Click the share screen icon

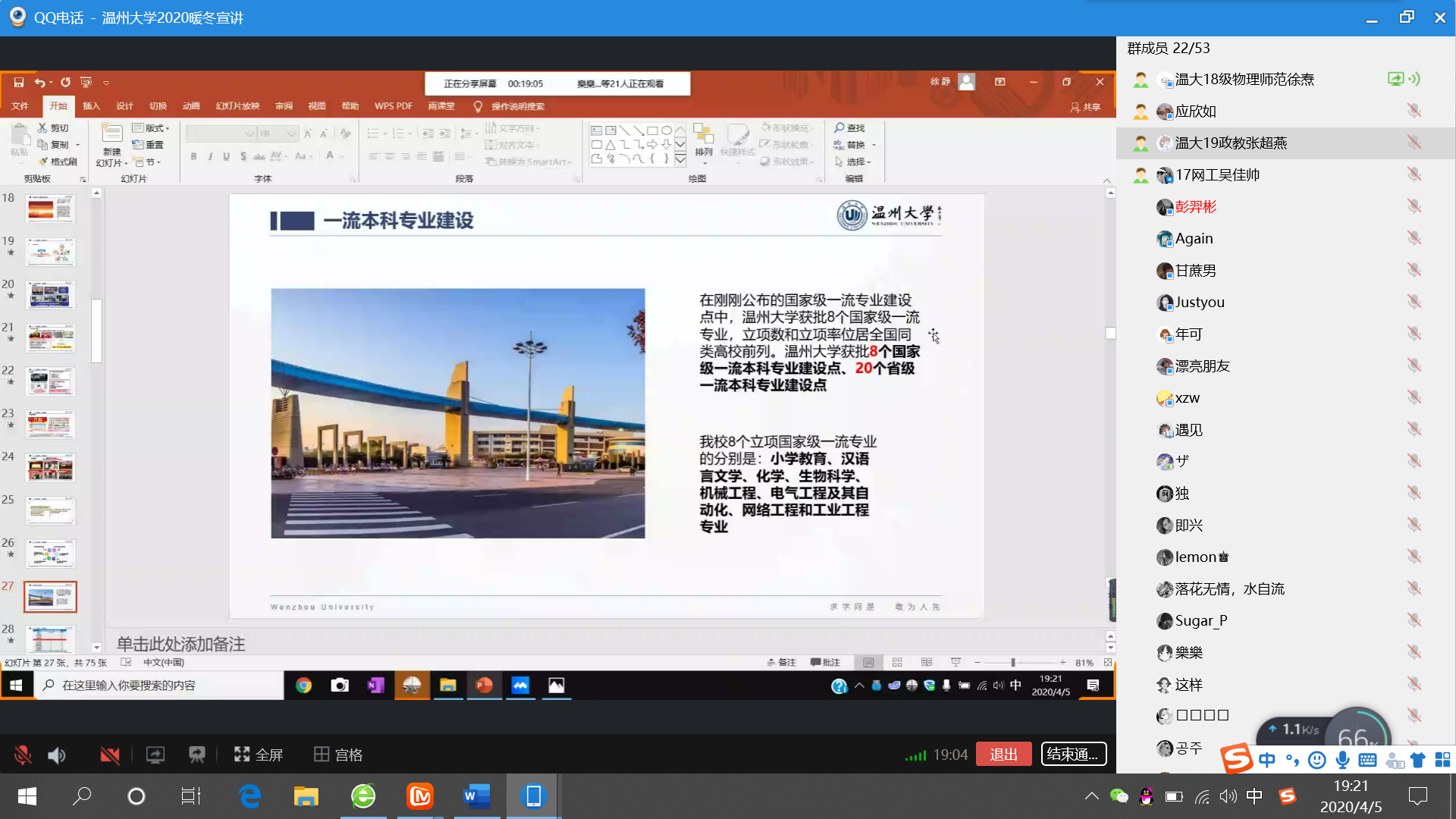[x=155, y=755]
